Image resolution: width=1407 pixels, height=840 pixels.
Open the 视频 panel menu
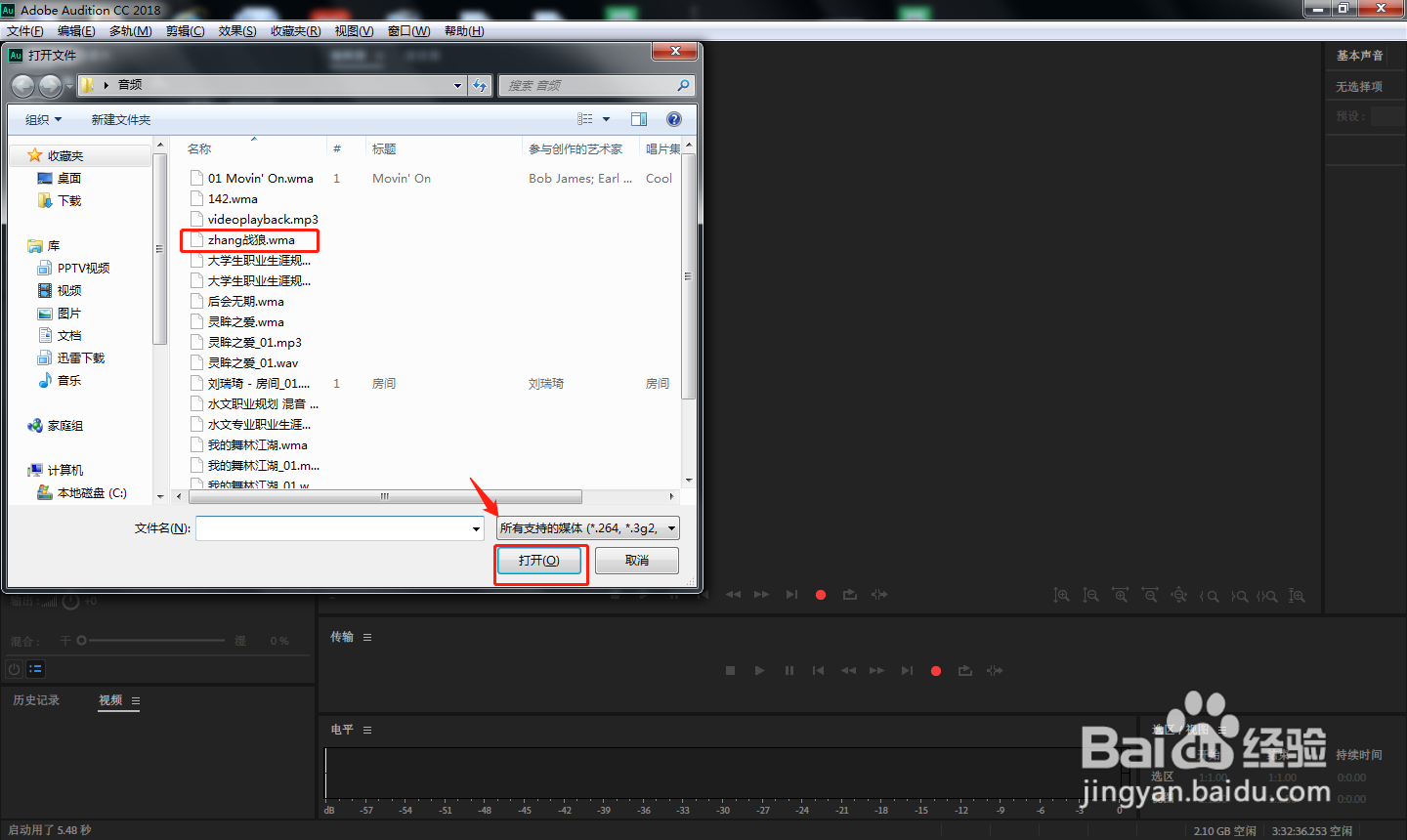pyautogui.click(x=136, y=701)
